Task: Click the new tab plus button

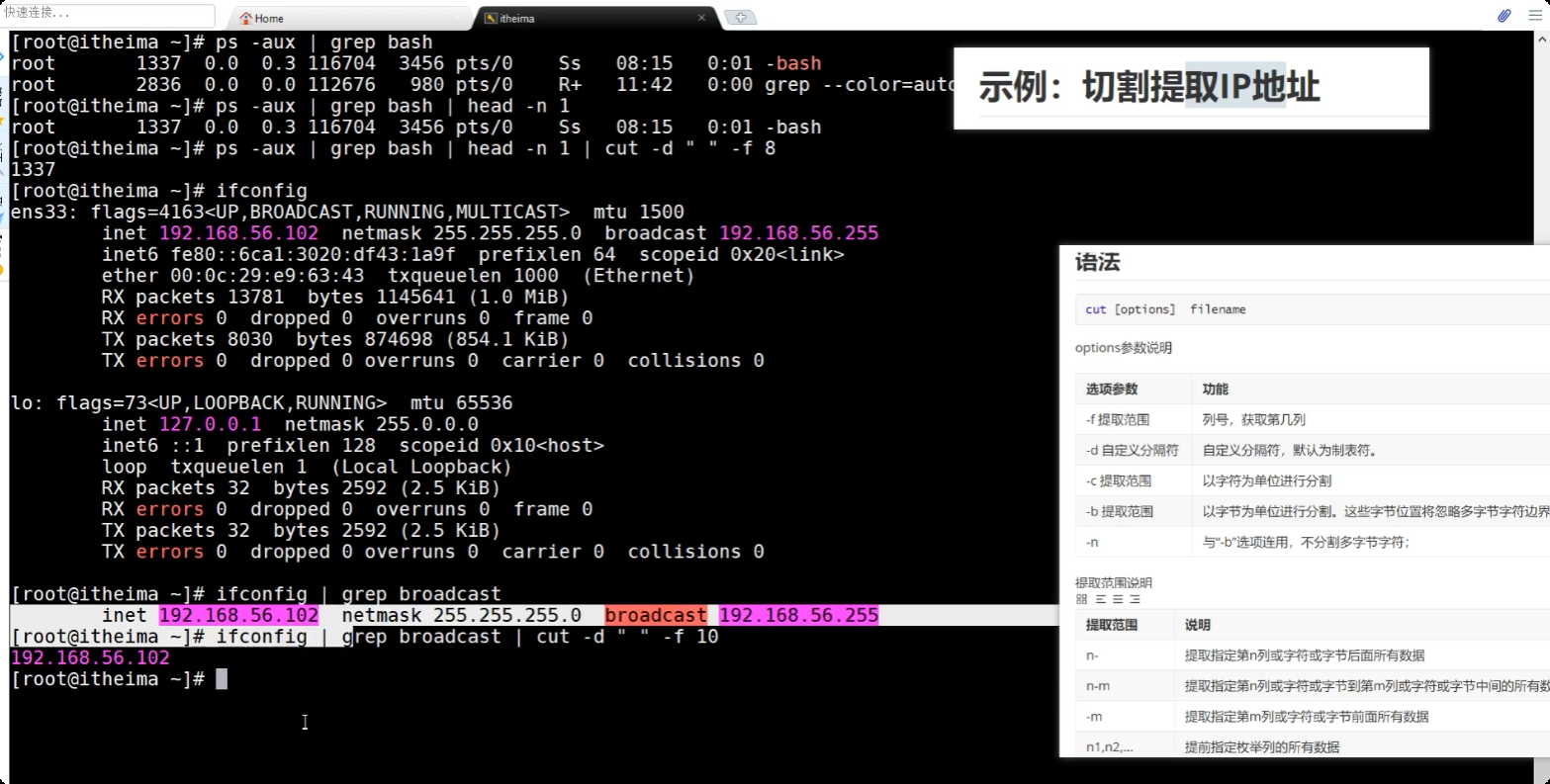Action: pos(741,18)
